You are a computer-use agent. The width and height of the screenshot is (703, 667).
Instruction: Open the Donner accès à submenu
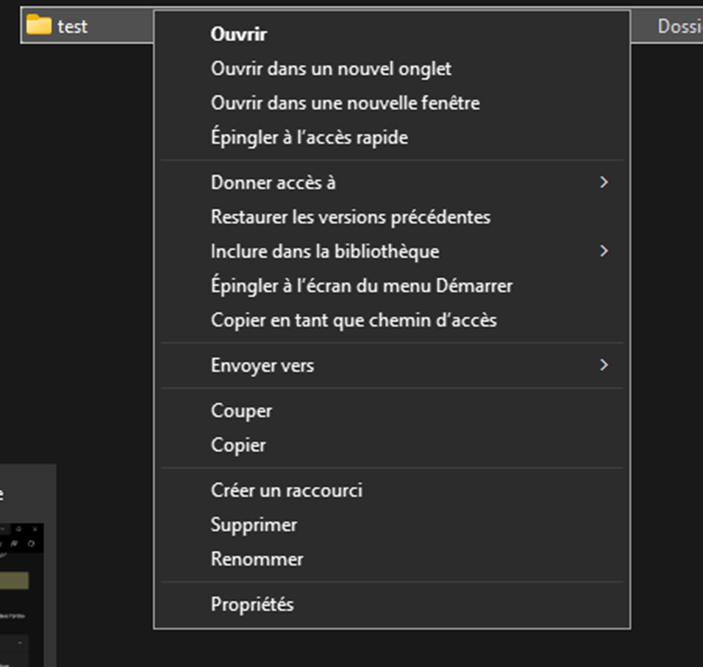(x=392, y=182)
